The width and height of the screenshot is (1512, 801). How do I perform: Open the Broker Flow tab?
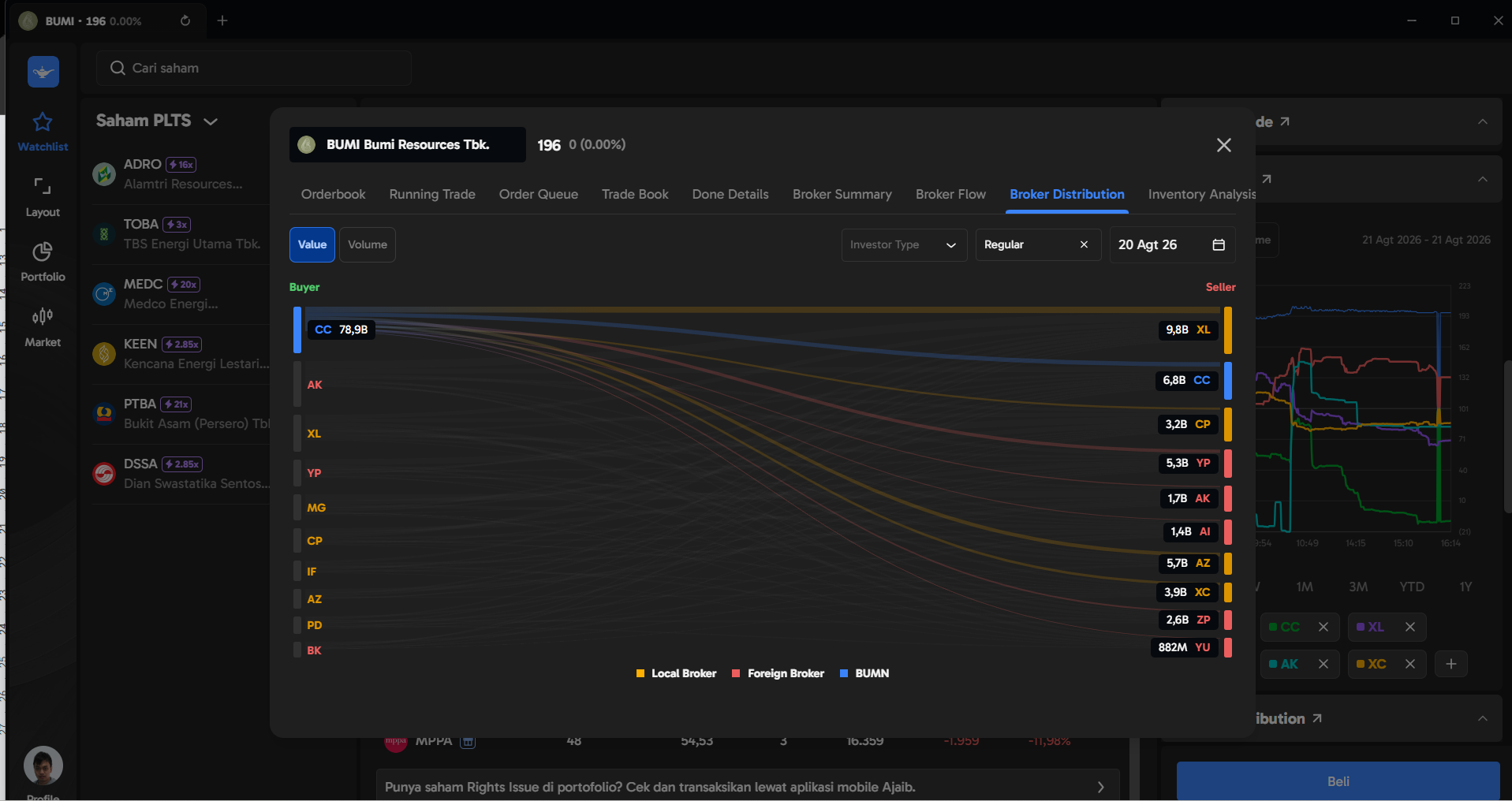point(950,194)
